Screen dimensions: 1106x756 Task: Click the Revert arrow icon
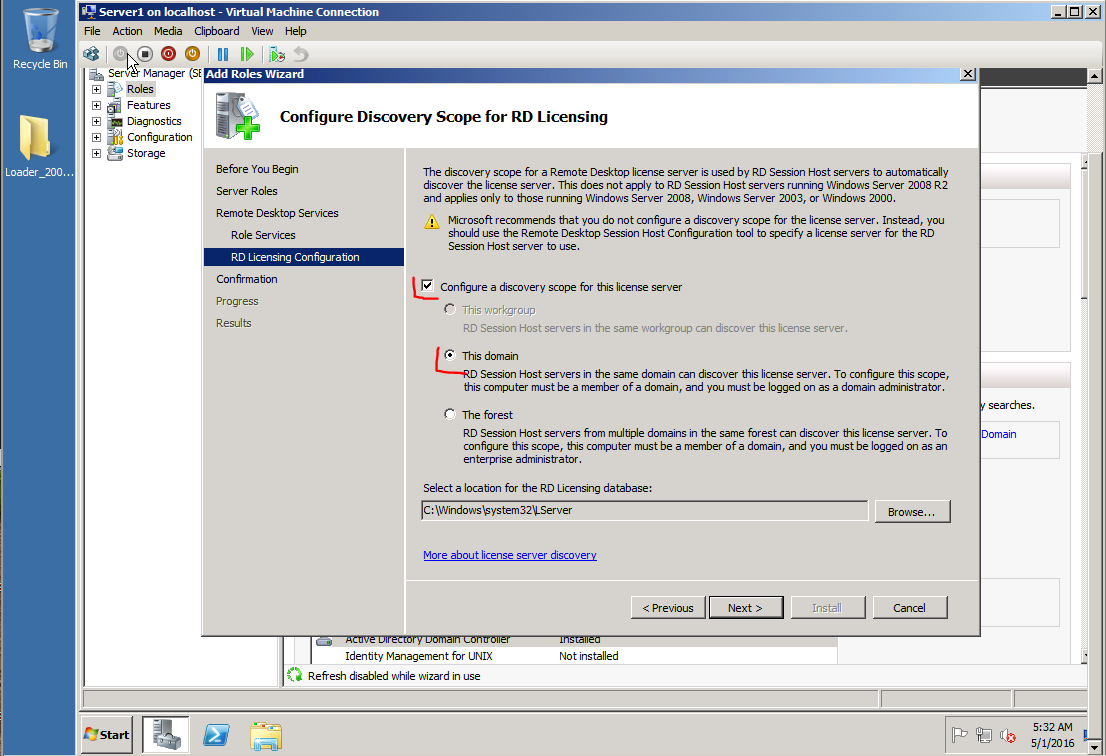(301, 54)
